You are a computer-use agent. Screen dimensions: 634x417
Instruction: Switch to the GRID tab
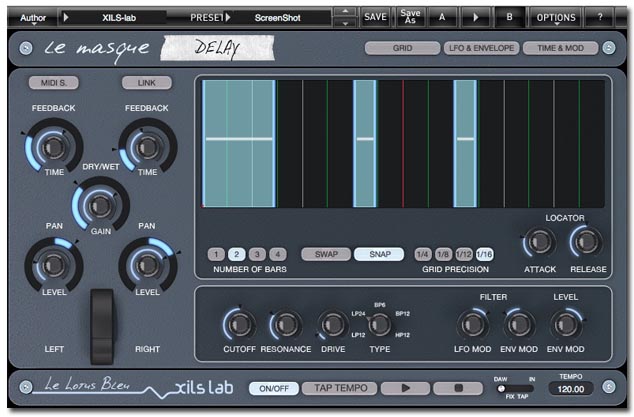[x=402, y=48]
